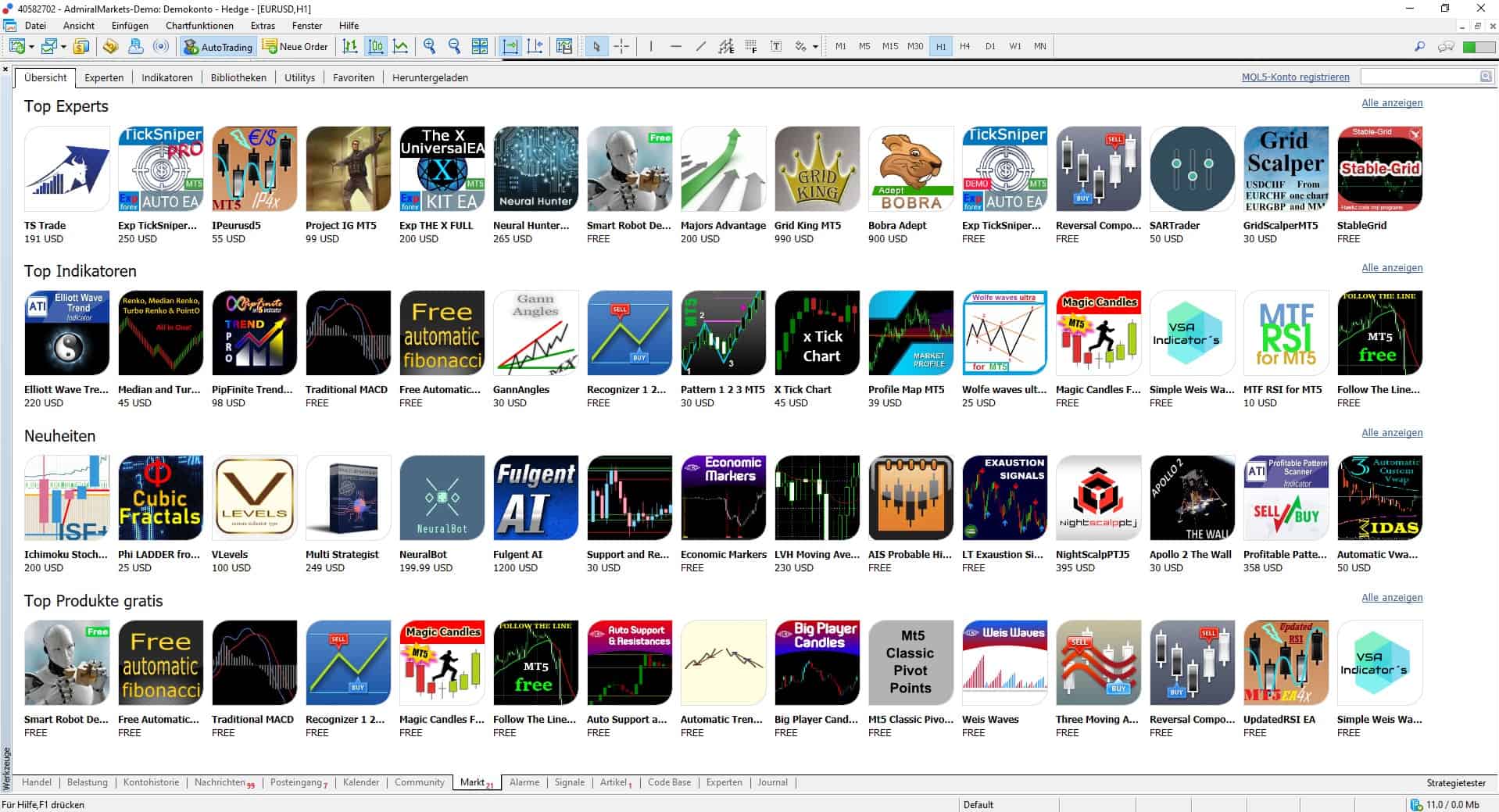Select the crosshair cursor tool

click(621, 47)
